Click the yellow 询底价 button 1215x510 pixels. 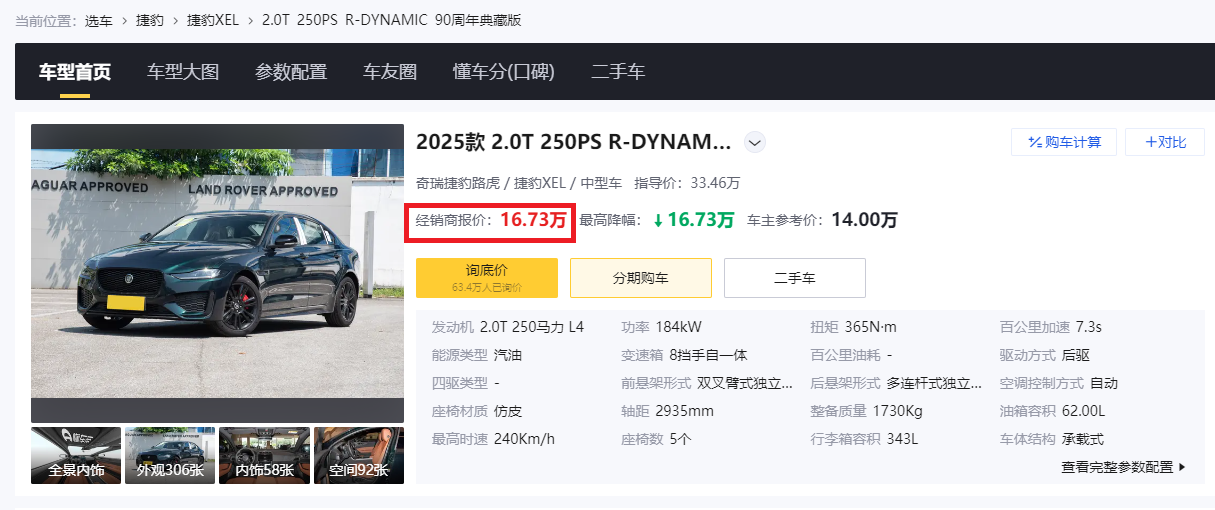tap(487, 277)
